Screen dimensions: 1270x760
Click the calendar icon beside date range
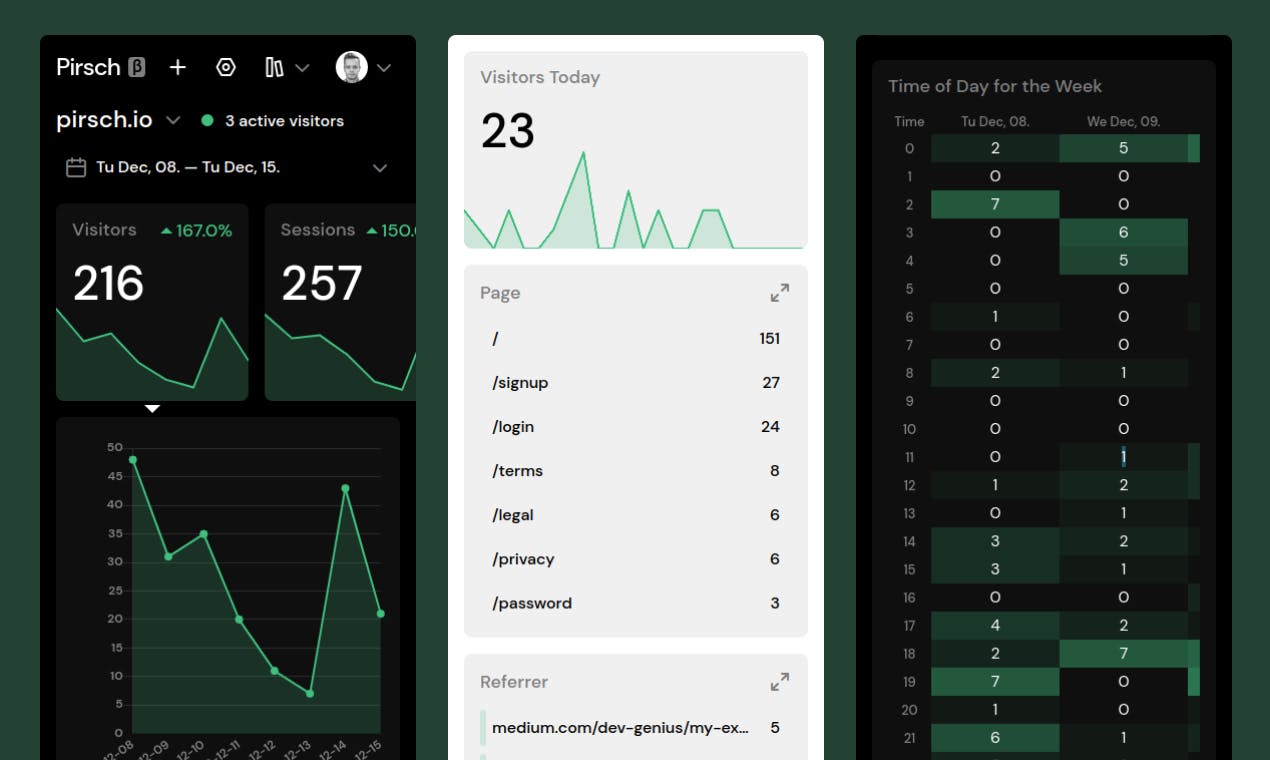(76, 167)
